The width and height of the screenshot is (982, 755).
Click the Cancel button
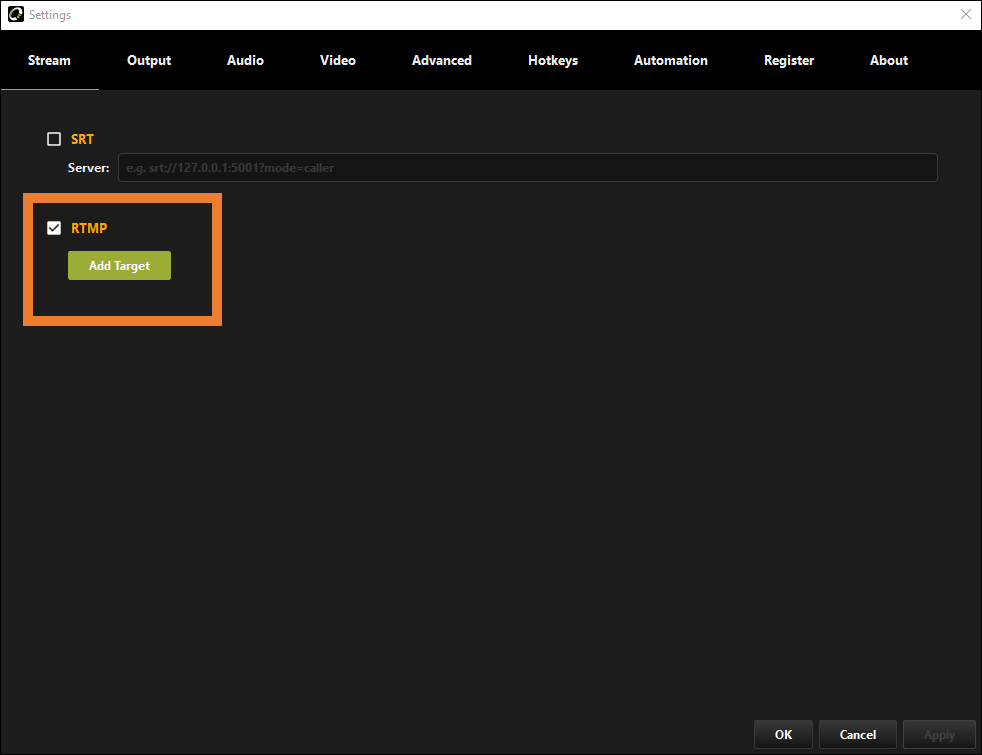click(x=857, y=734)
